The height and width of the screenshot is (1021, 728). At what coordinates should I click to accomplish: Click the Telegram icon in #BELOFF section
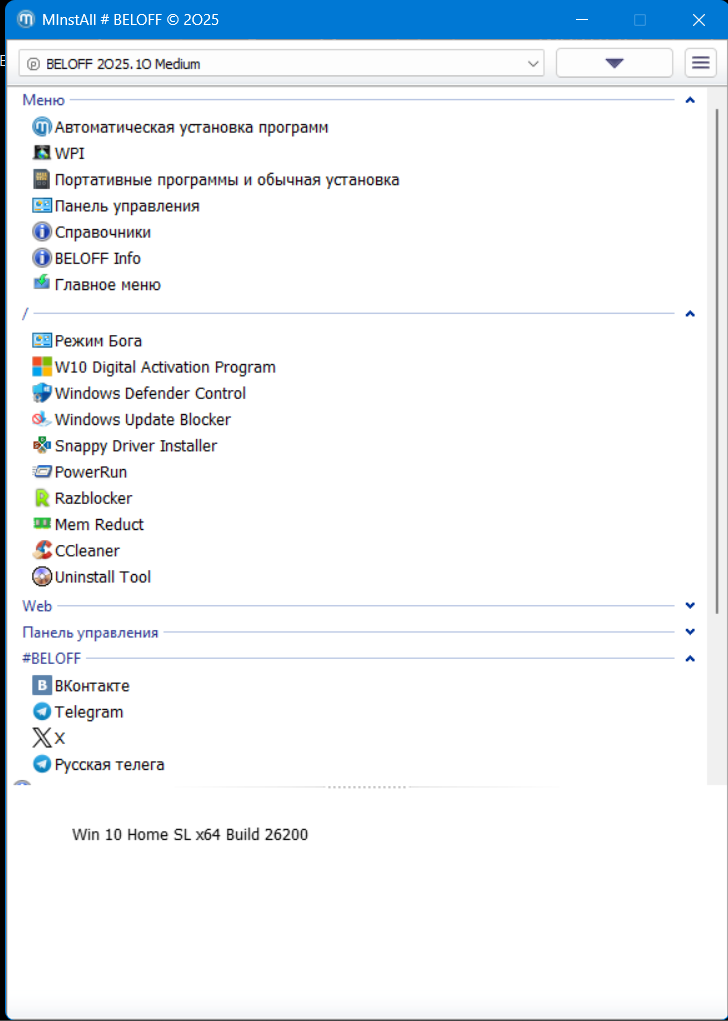point(42,712)
